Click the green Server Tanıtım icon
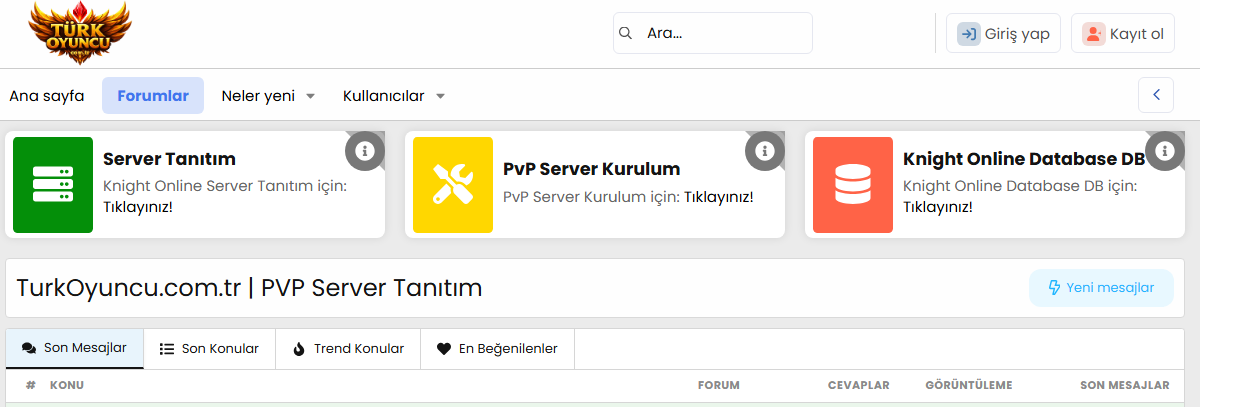 pos(53,185)
